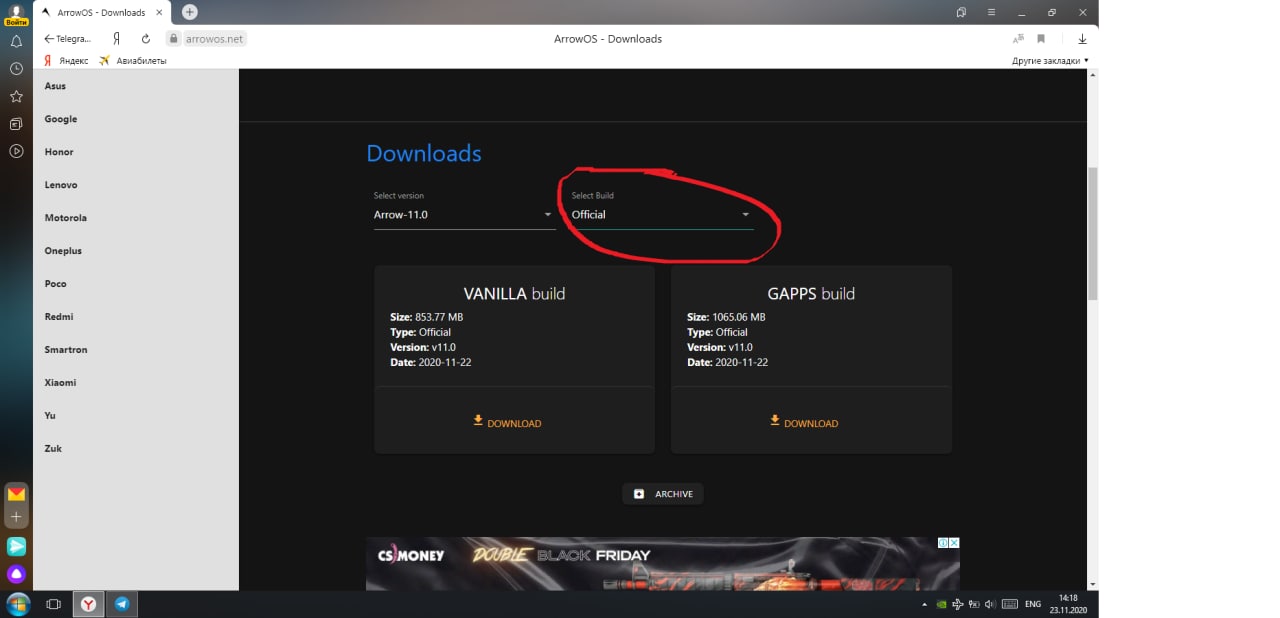
Task: Open a new tab with plus button
Action: coord(189,12)
